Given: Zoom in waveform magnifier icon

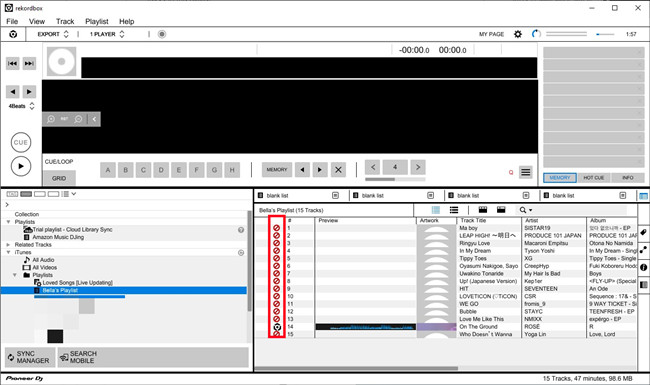Looking at the screenshot, I should tap(51, 119).
